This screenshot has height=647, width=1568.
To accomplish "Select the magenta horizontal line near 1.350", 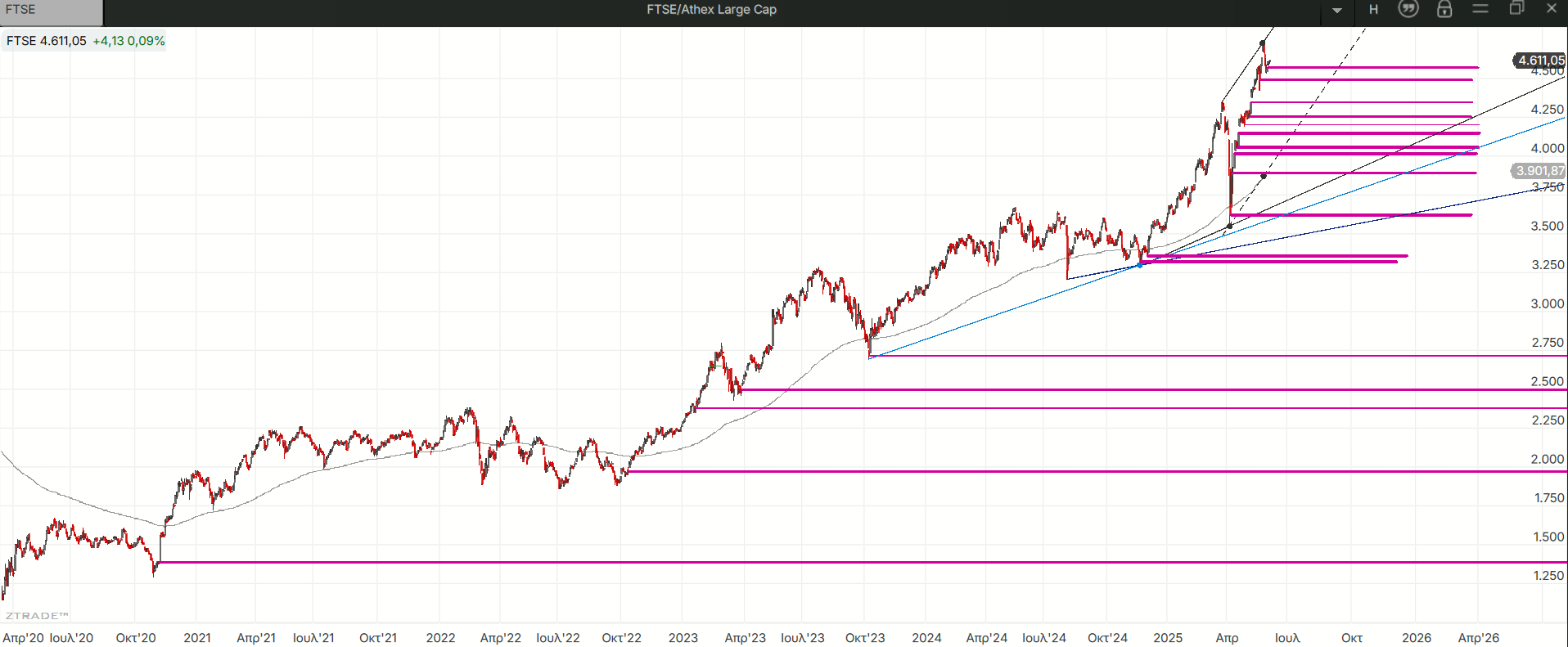I will coord(818,562).
